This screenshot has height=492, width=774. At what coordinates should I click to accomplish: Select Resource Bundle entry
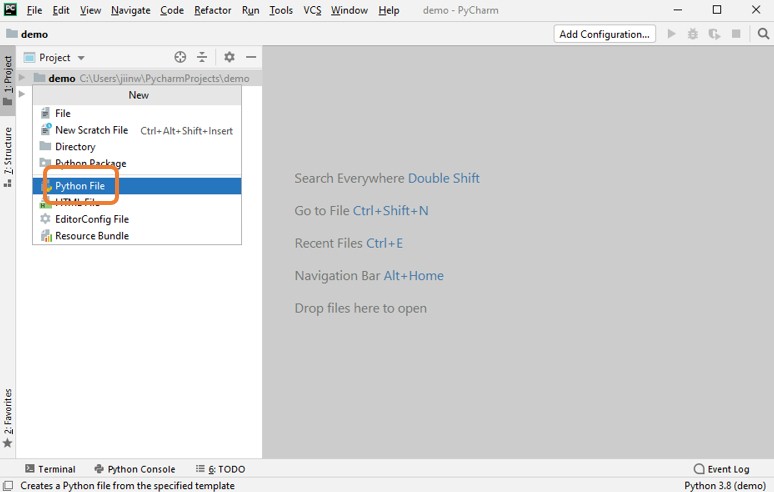click(137, 236)
